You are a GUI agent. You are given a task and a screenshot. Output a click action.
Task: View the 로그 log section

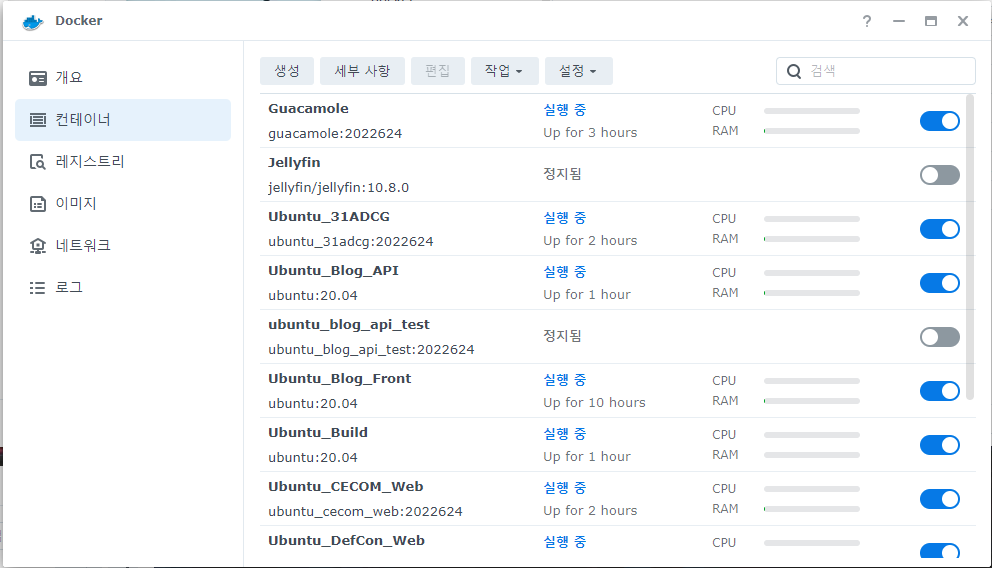coord(123,288)
